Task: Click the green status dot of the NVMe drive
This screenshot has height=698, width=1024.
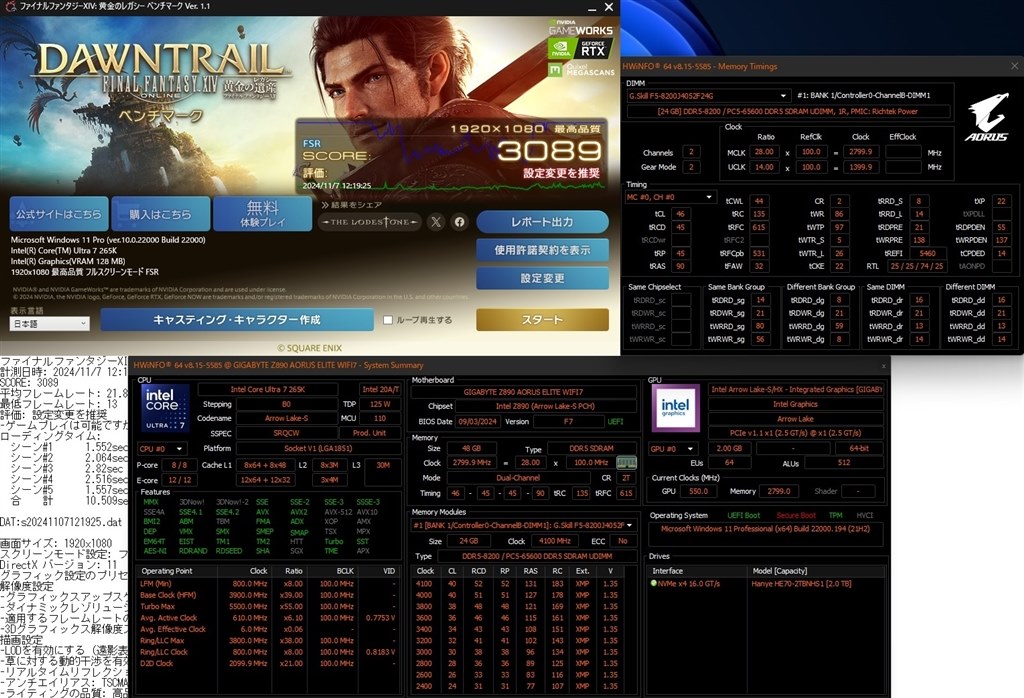Action: point(654,583)
